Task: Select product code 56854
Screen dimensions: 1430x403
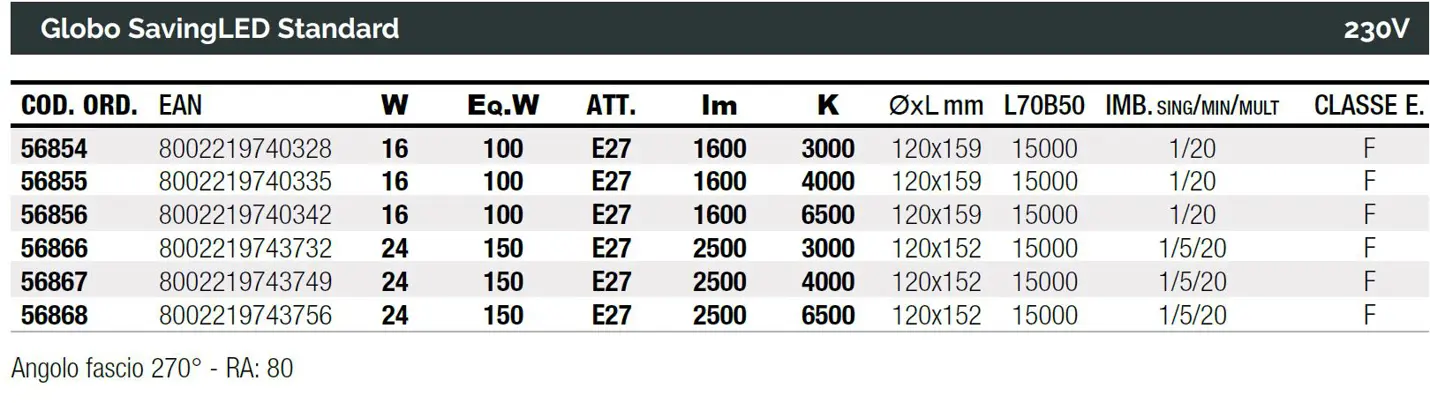Action: (x=54, y=149)
